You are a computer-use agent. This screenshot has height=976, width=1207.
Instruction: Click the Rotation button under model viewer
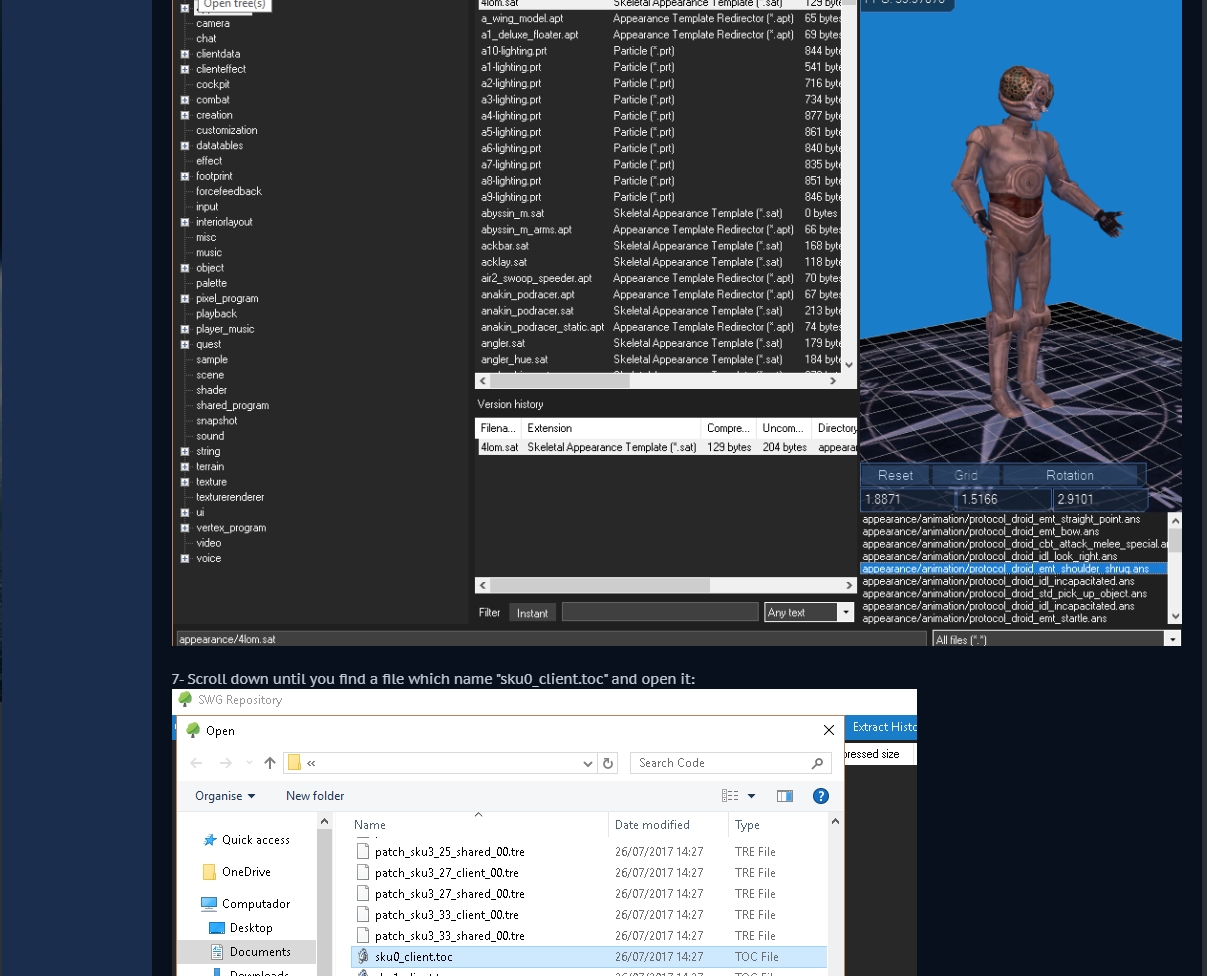point(1070,475)
